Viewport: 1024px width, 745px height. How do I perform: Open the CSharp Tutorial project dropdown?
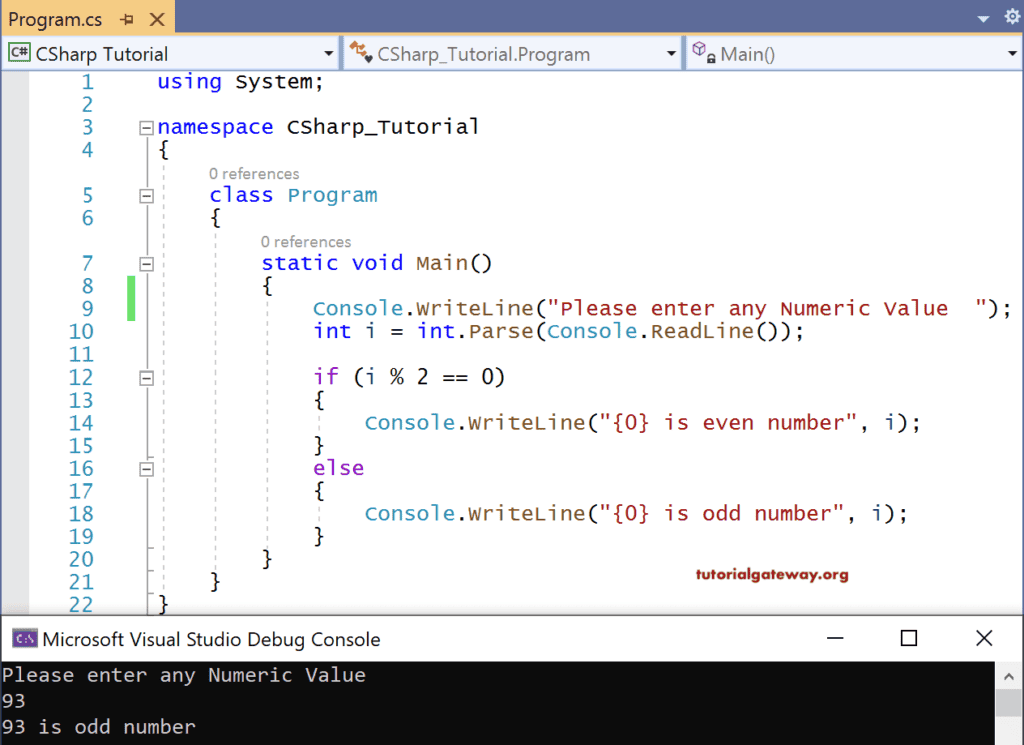(327, 52)
